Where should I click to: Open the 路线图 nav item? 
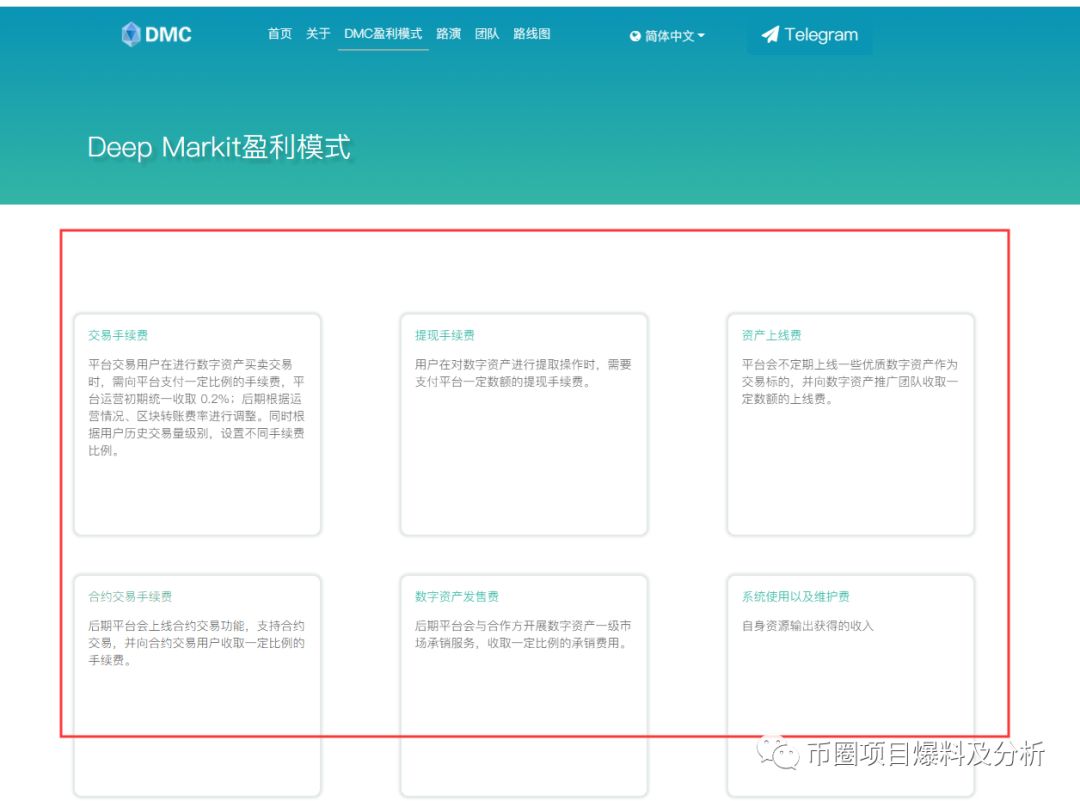point(532,34)
